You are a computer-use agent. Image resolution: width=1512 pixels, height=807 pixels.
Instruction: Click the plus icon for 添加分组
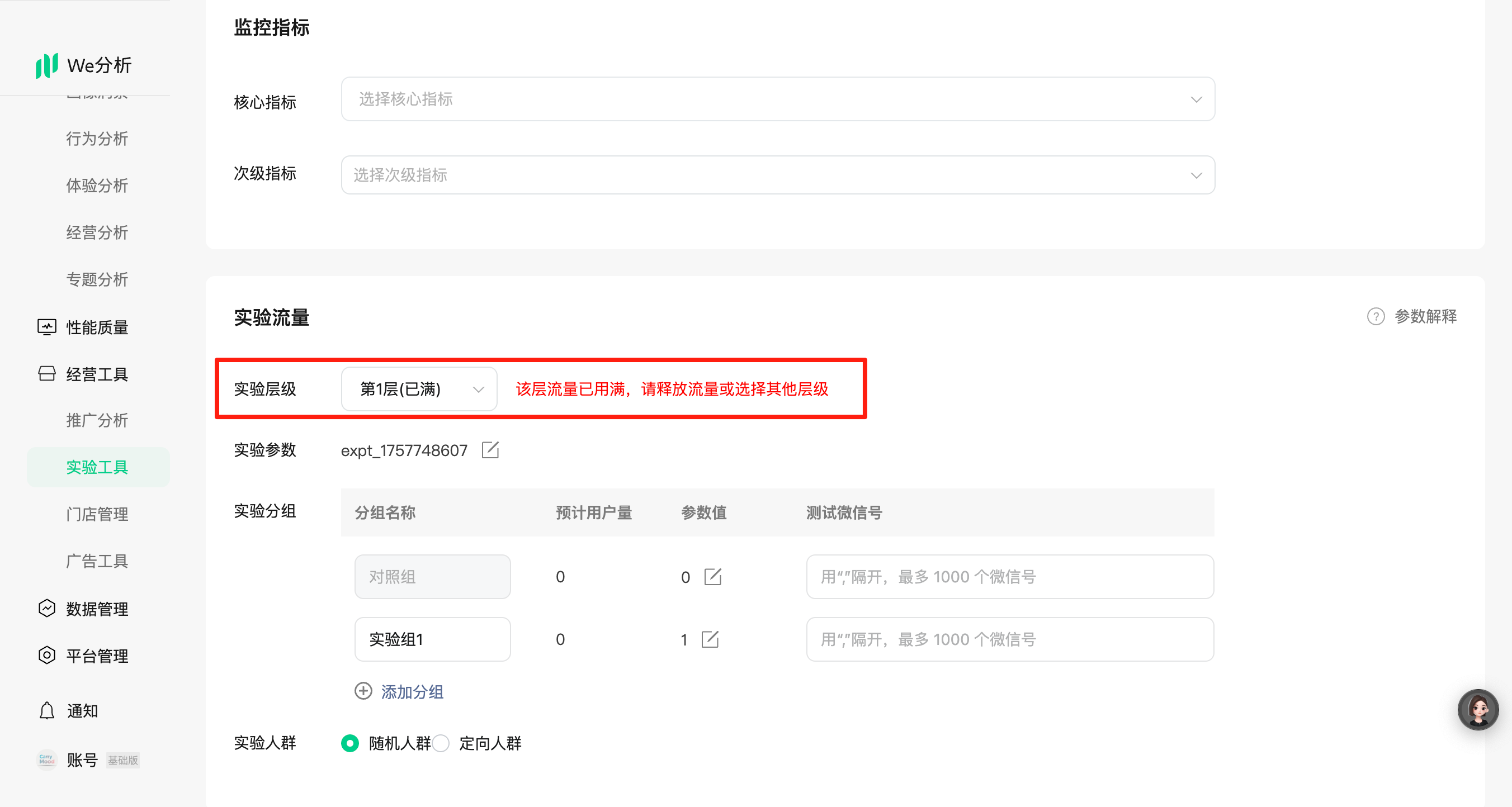point(363,691)
